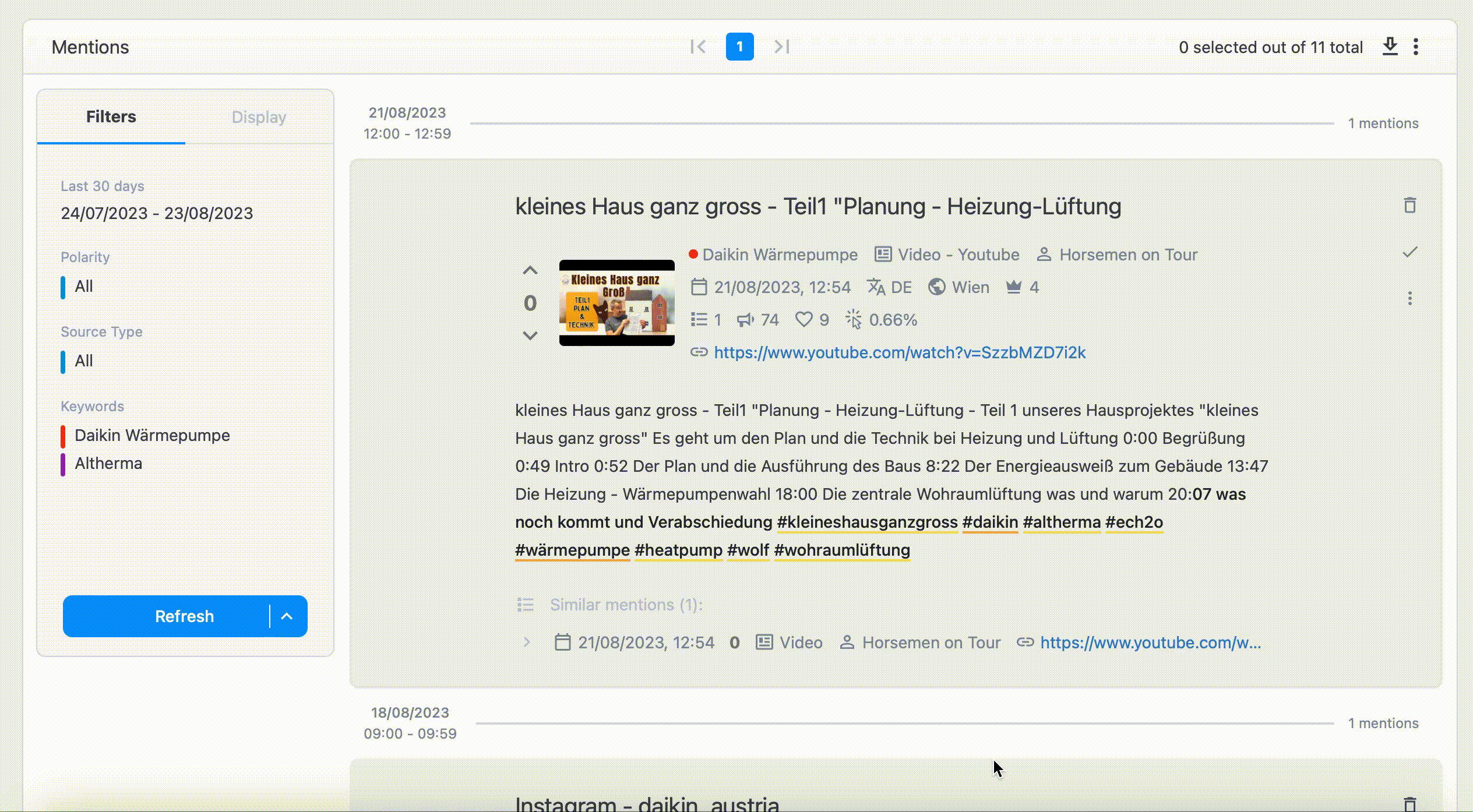Toggle the Refresh button expanded state

pyautogui.click(x=287, y=615)
